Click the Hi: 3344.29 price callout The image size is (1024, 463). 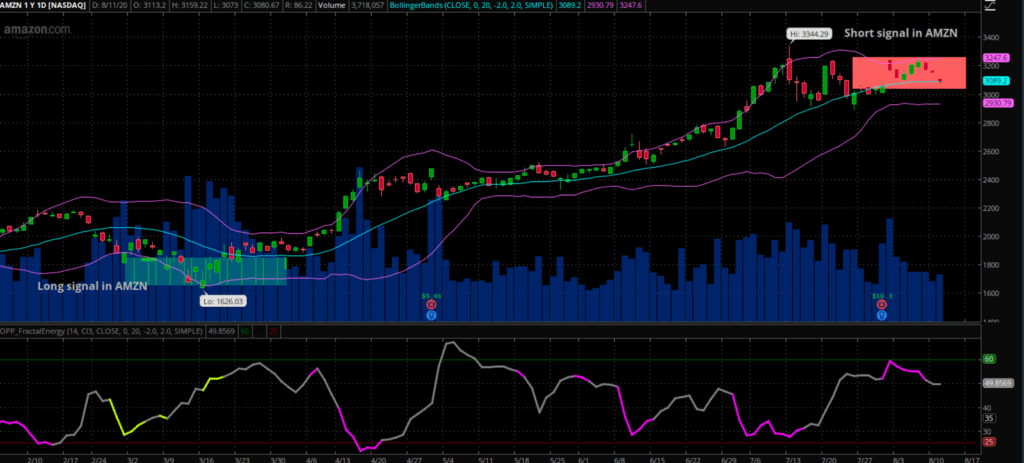click(807, 33)
